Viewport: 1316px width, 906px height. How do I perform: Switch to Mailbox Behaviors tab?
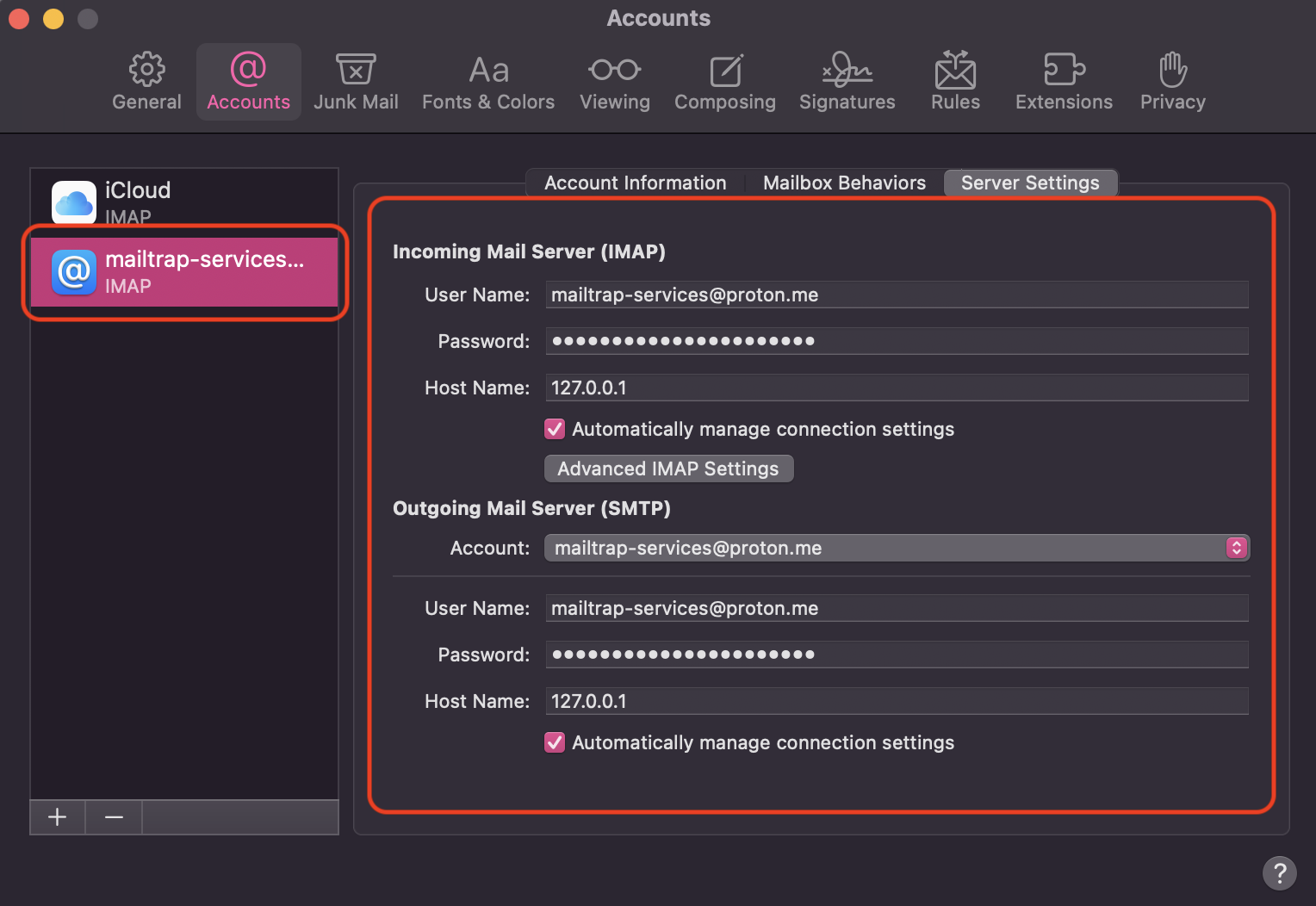coord(844,183)
